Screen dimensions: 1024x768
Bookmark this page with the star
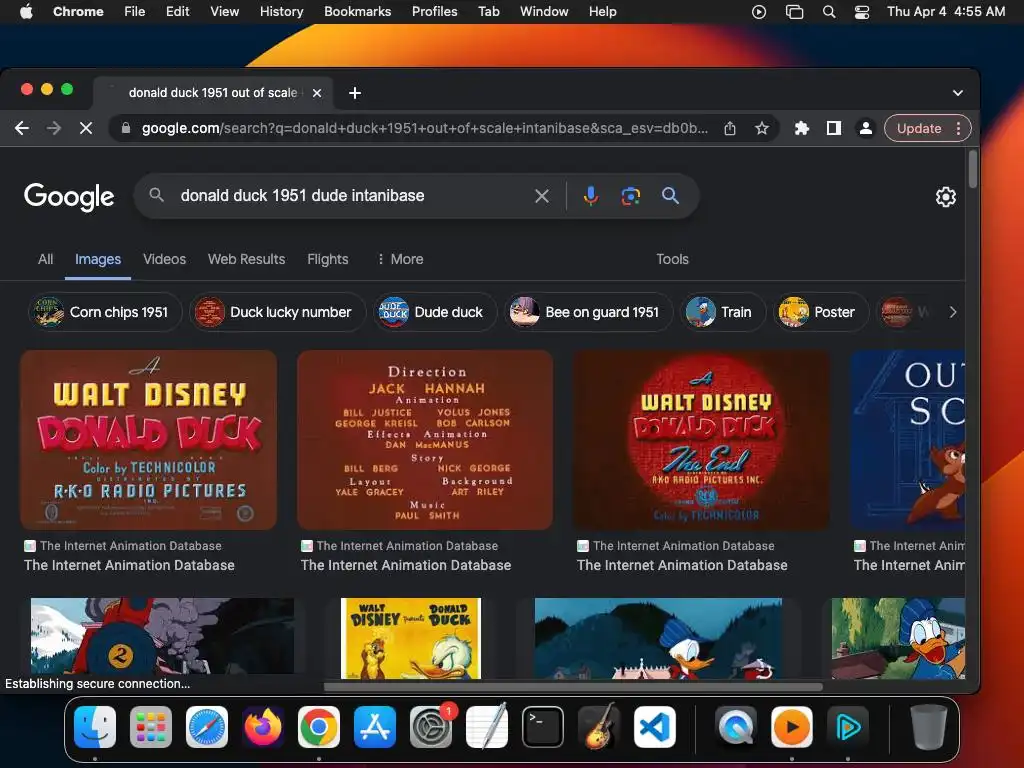tap(761, 129)
